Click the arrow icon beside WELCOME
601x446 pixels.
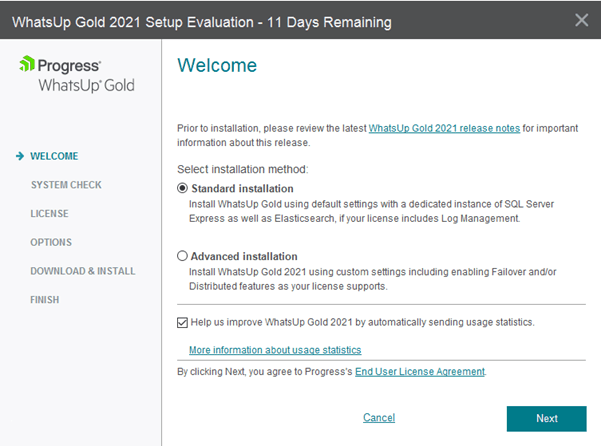click(x=20, y=156)
